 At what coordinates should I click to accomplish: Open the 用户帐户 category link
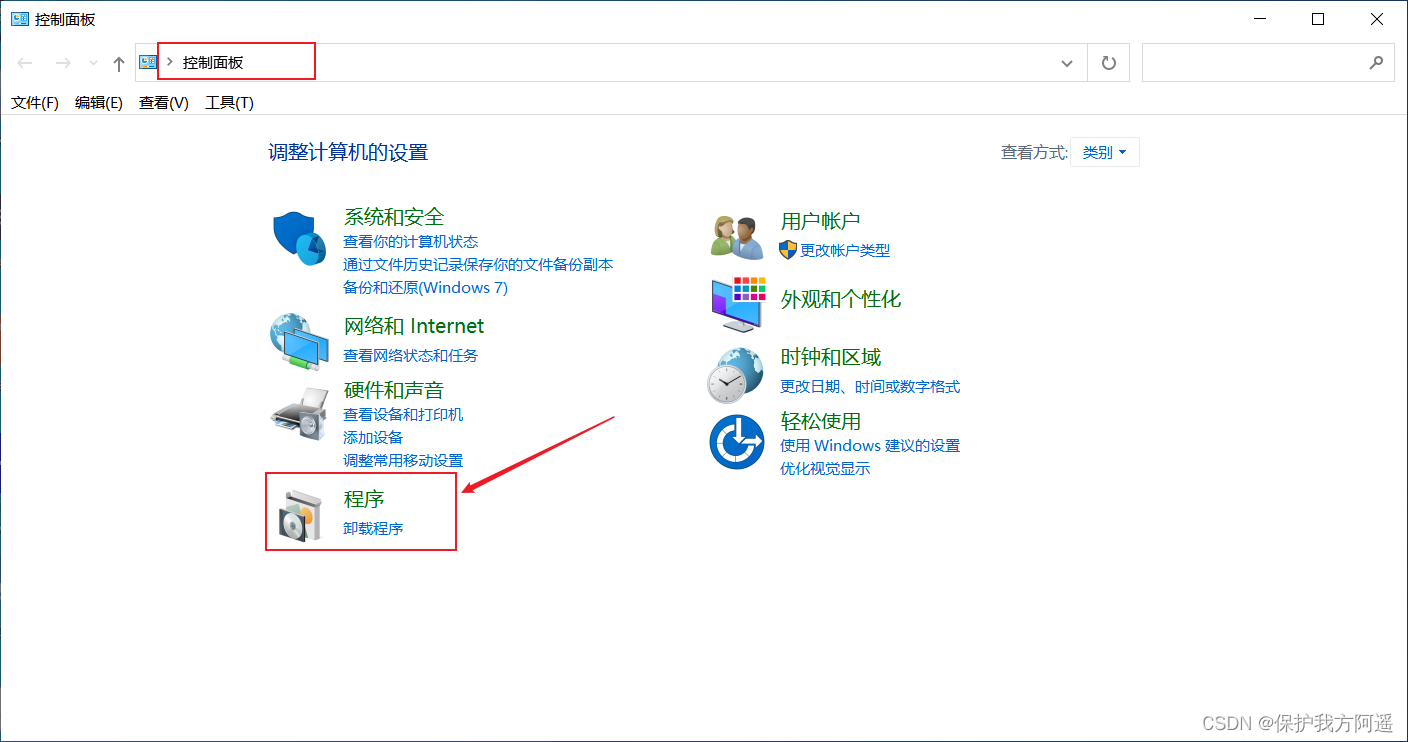click(x=820, y=221)
